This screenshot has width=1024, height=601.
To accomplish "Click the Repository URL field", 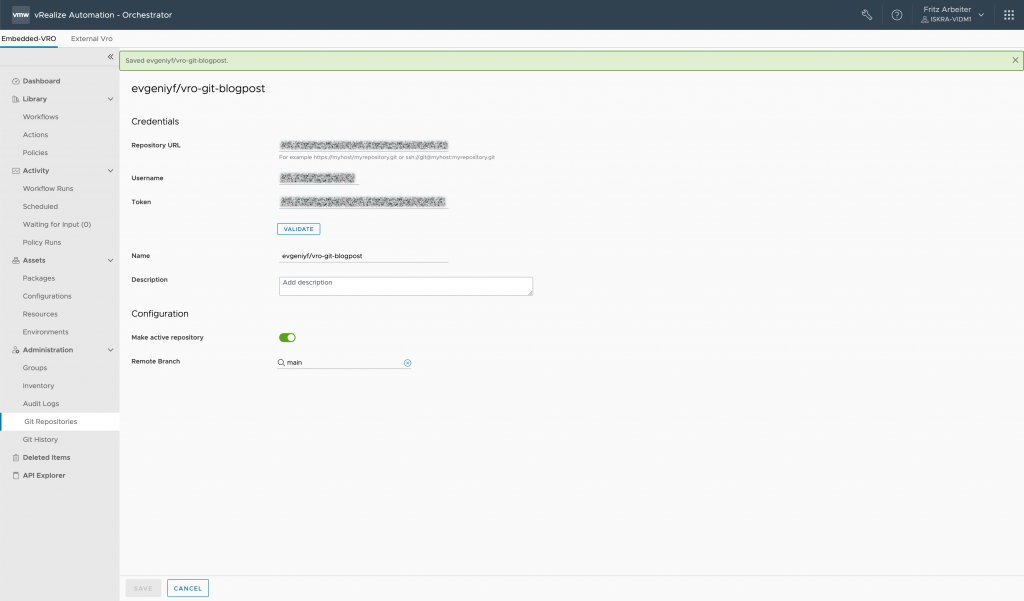I will point(364,145).
